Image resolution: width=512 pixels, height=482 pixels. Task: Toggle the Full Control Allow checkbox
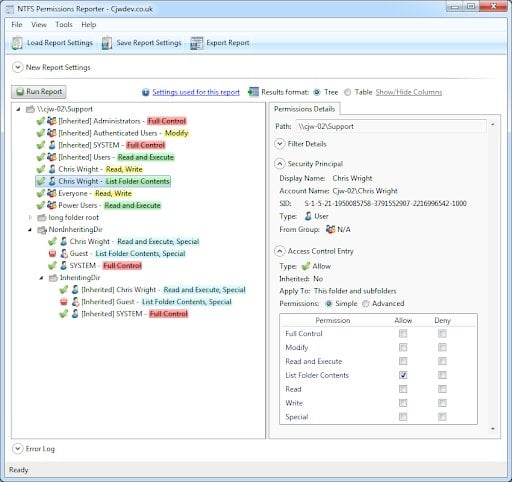pos(403,334)
